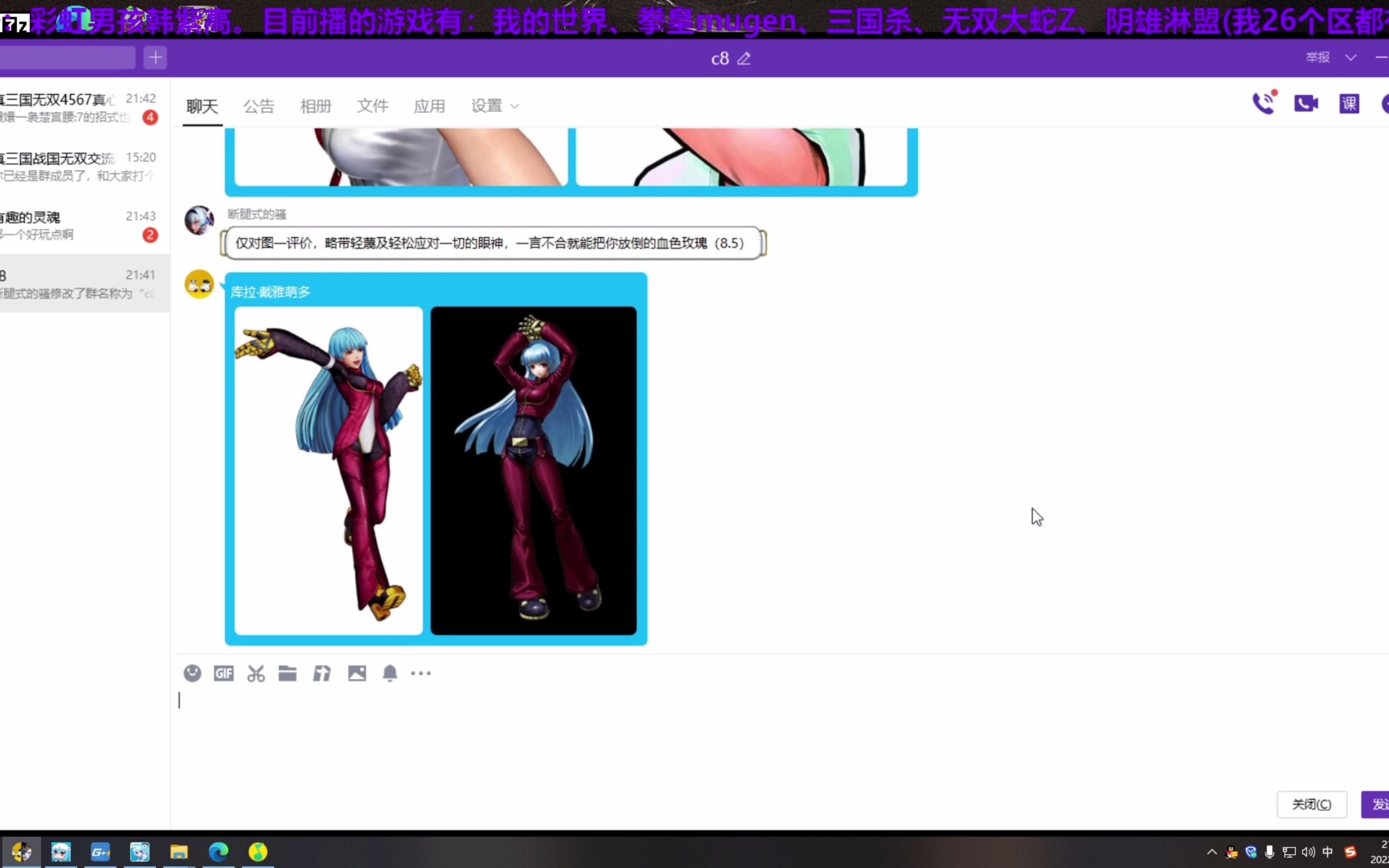The image size is (1389, 868).
Task: Select the scissors screenshot tool
Action: pos(256,674)
